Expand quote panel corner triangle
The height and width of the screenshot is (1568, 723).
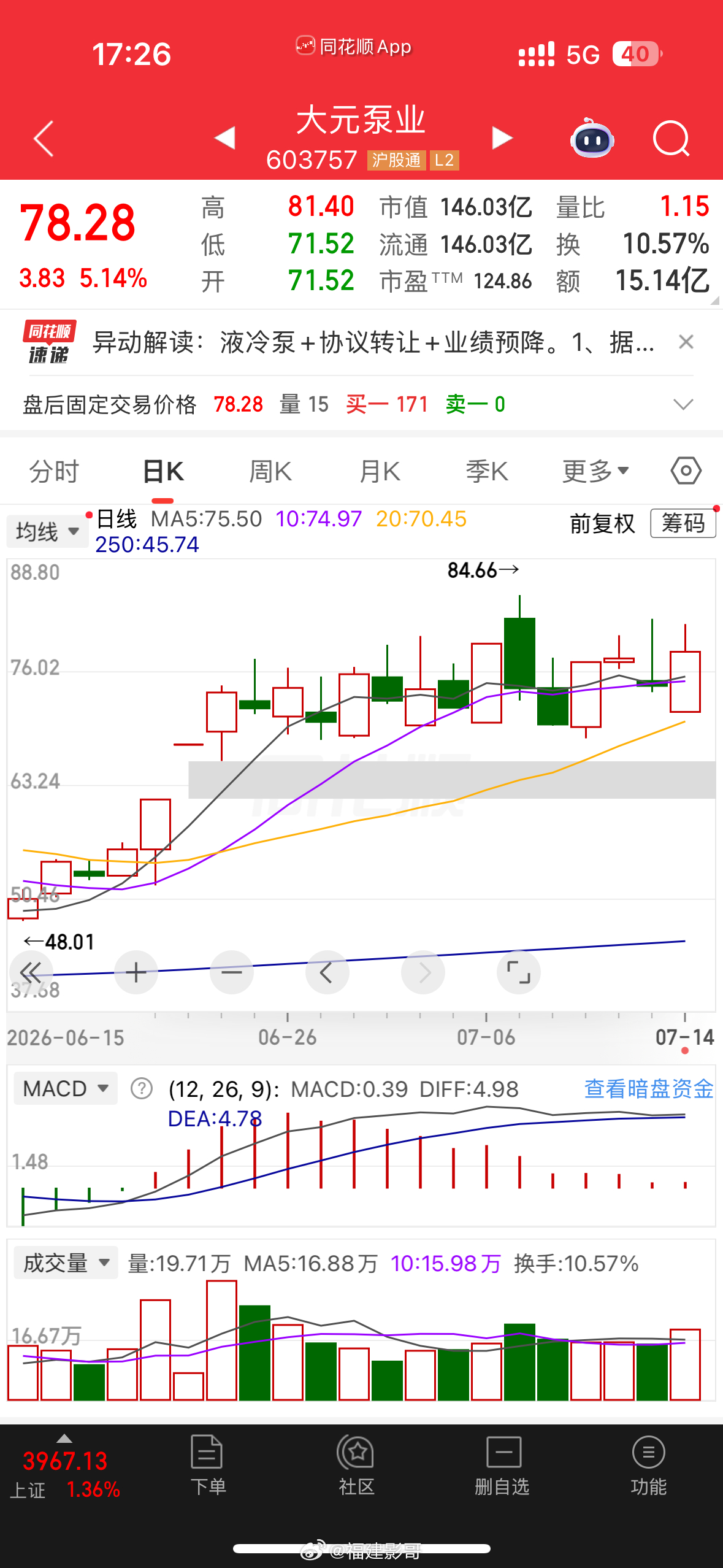point(714,300)
